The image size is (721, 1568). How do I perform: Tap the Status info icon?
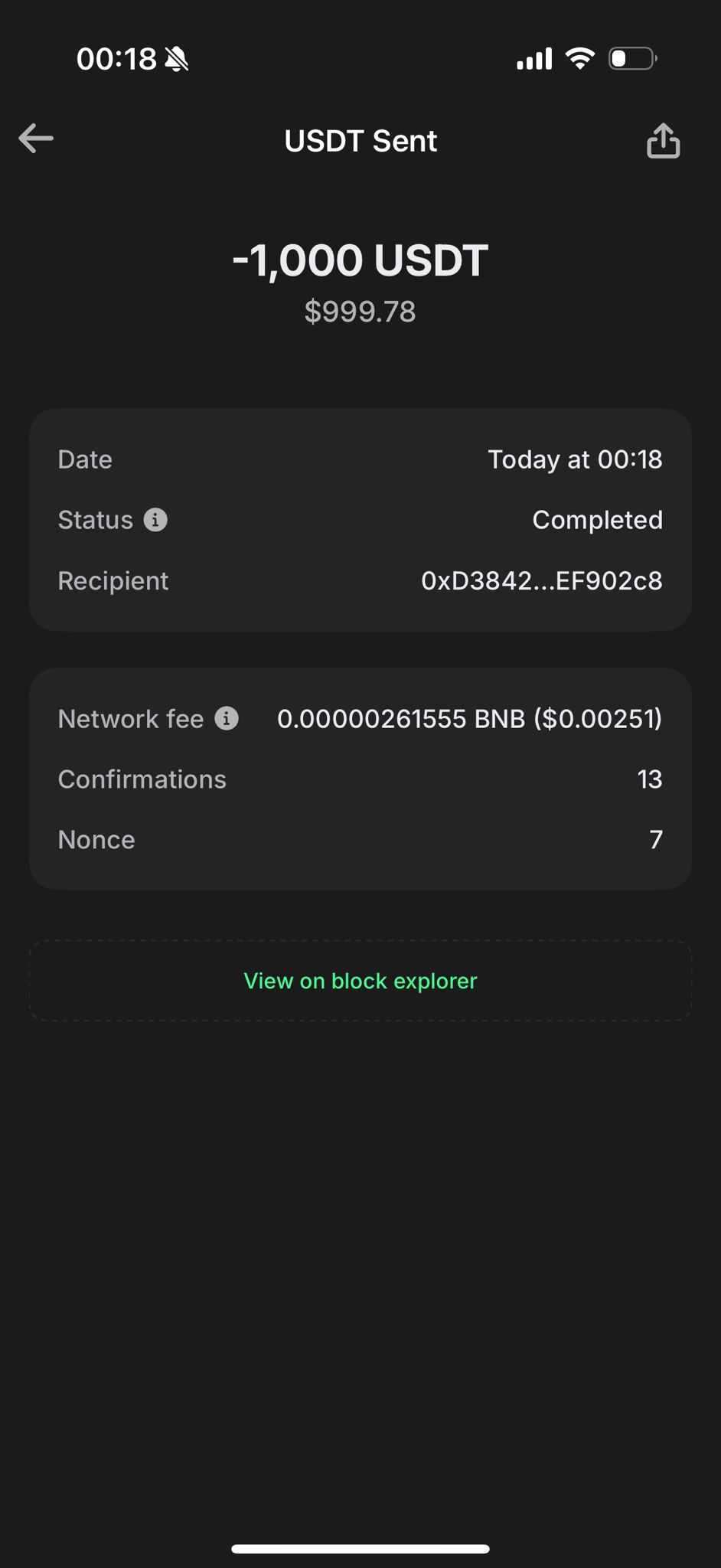pos(155,520)
